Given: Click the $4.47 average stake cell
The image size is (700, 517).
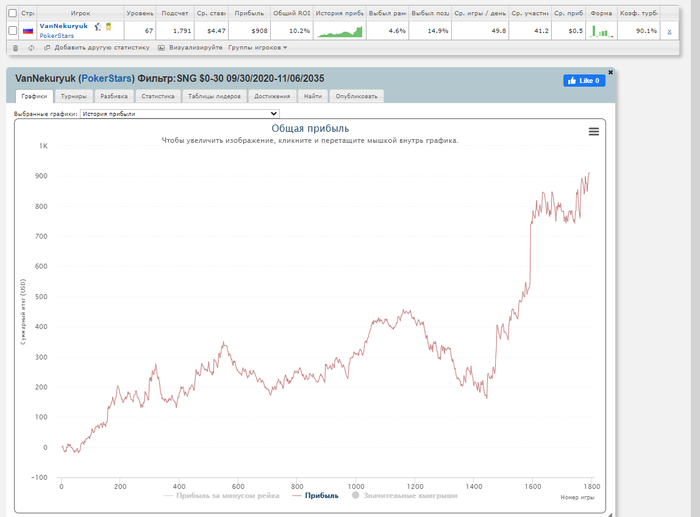Looking at the screenshot, I should [x=211, y=31].
